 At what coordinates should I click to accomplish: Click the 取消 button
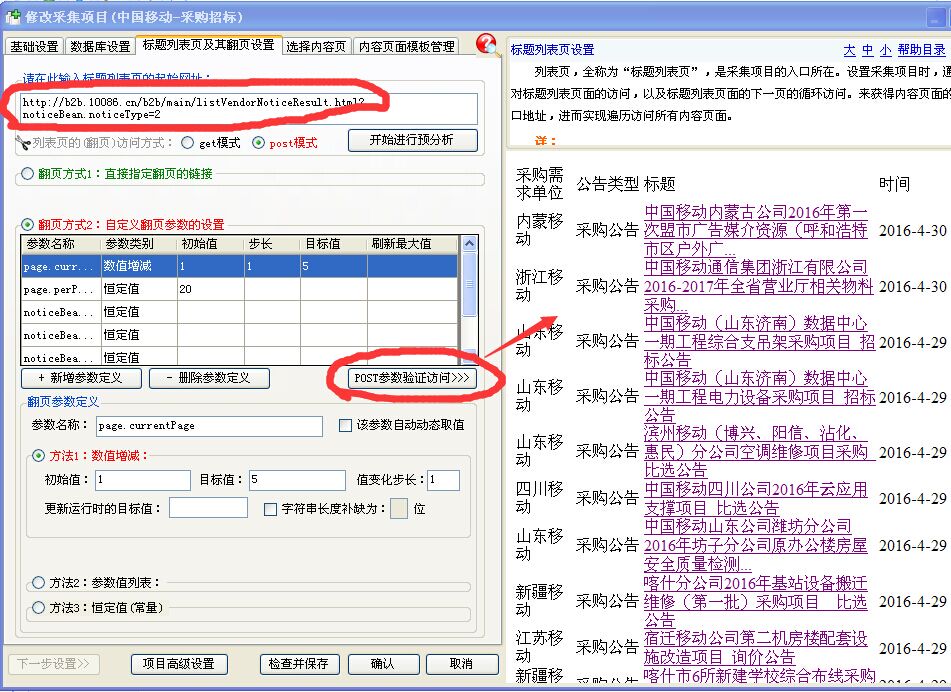click(x=462, y=664)
